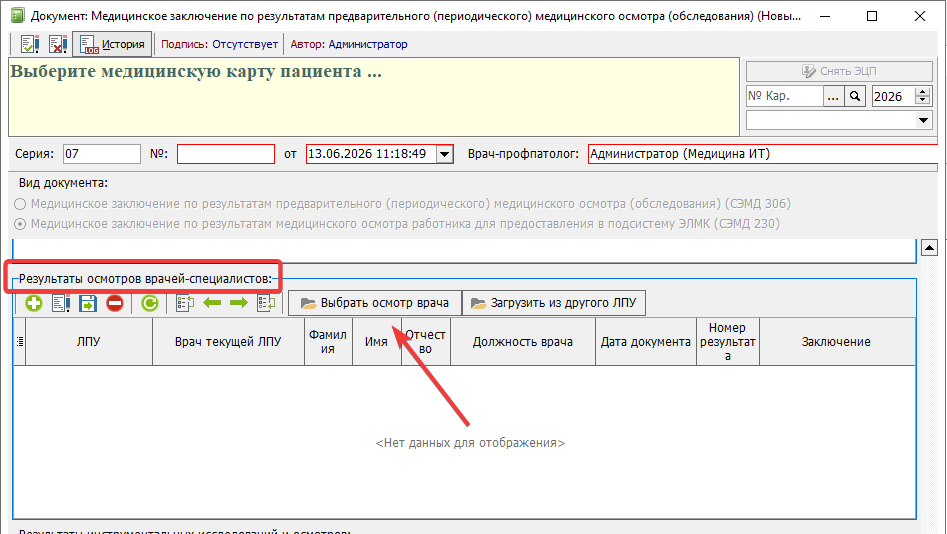Click the green refresh icon
947x534 pixels.
pos(150,303)
